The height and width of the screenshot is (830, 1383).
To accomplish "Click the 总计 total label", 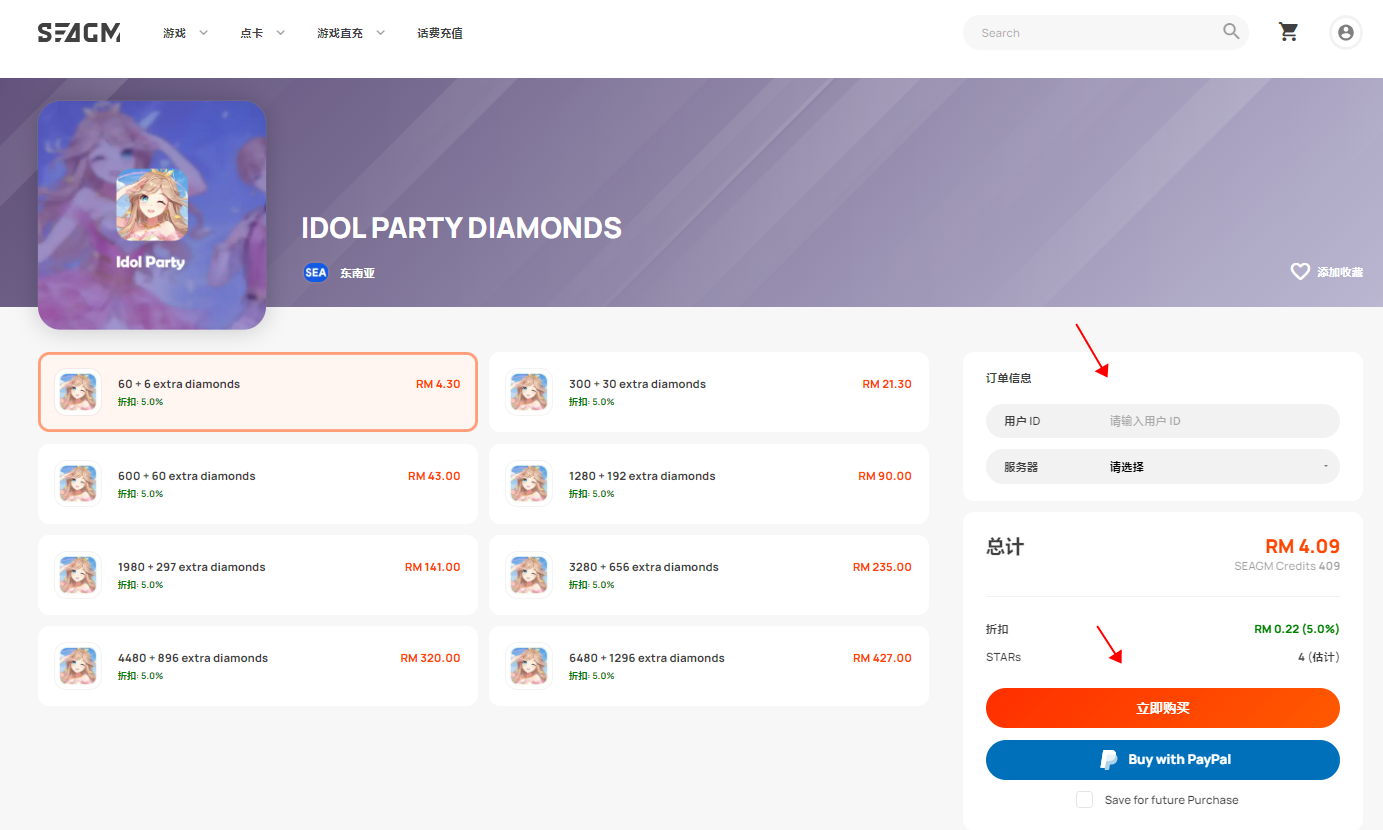I will [x=1005, y=547].
